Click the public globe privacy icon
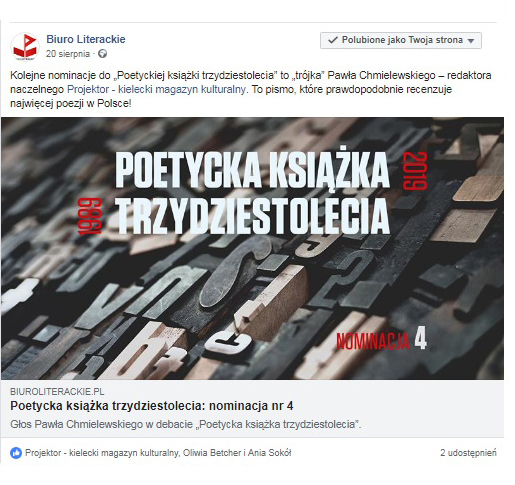The image size is (515, 485). (103, 54)
